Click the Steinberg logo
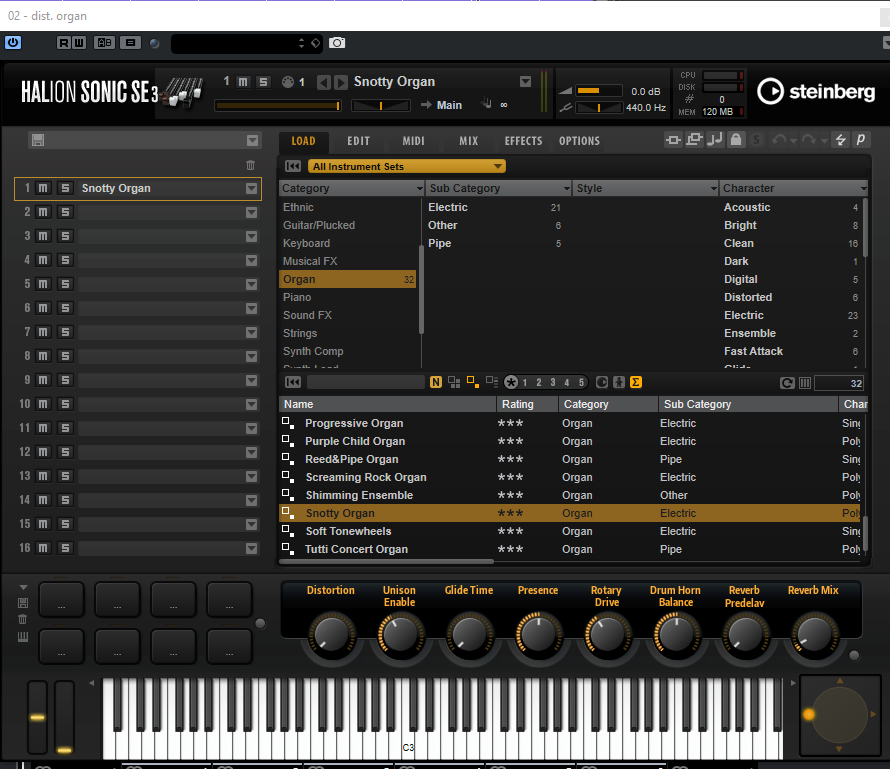The image size is (890, 769). pyautogui.click(x=816, y=91)
